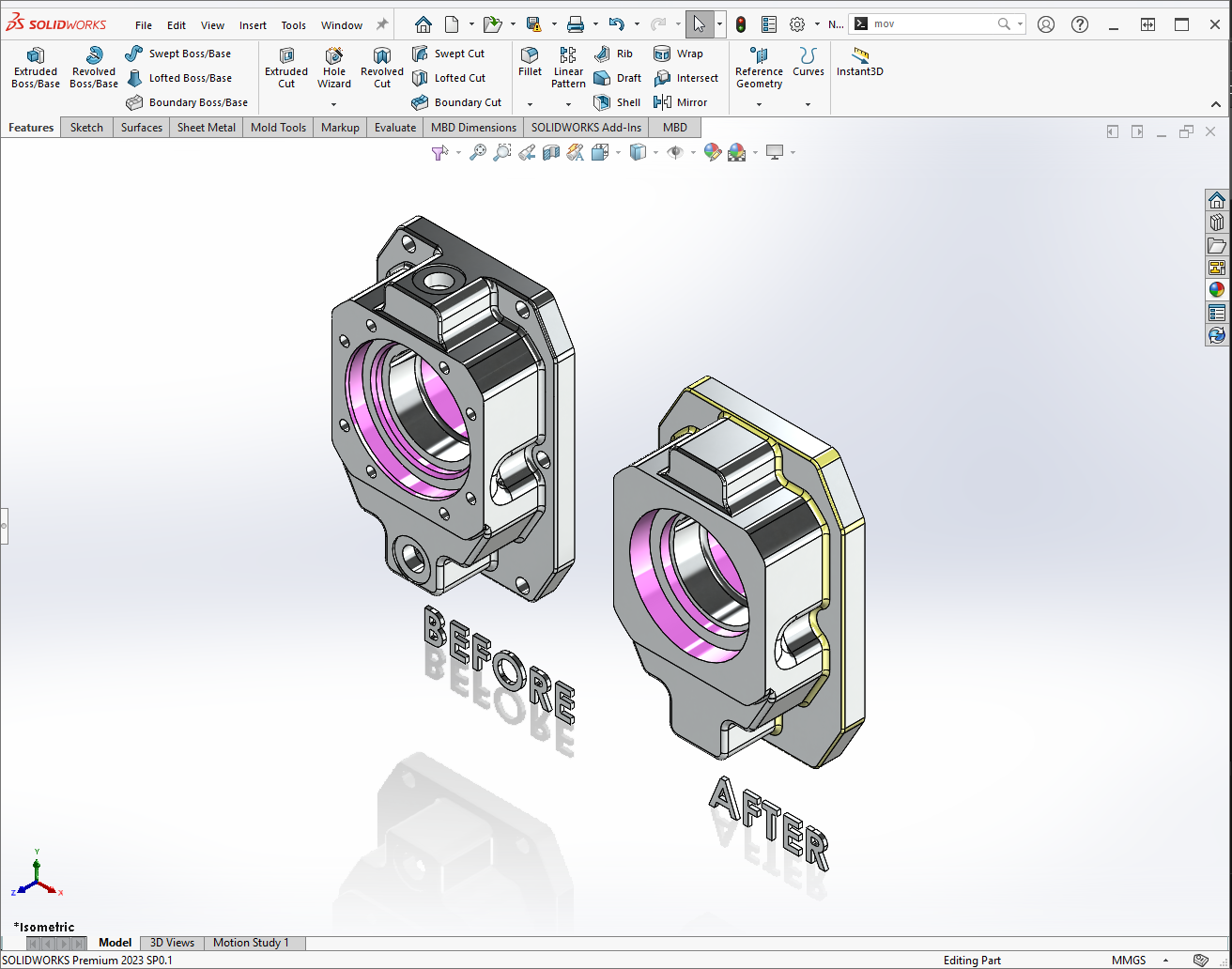This screenshot has height=969, width=1232.
Task: Open the Insert menu
Action: pyautogui.click(x=253, y=25)
